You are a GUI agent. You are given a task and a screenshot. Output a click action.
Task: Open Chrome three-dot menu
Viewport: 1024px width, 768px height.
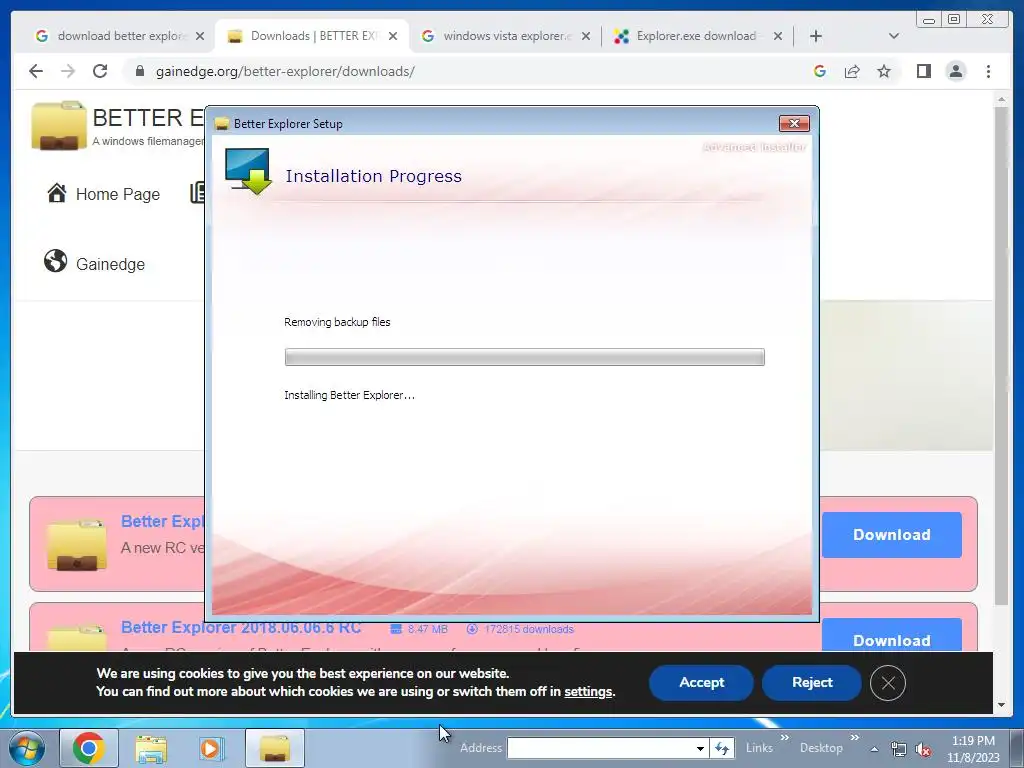pos(988,71)
